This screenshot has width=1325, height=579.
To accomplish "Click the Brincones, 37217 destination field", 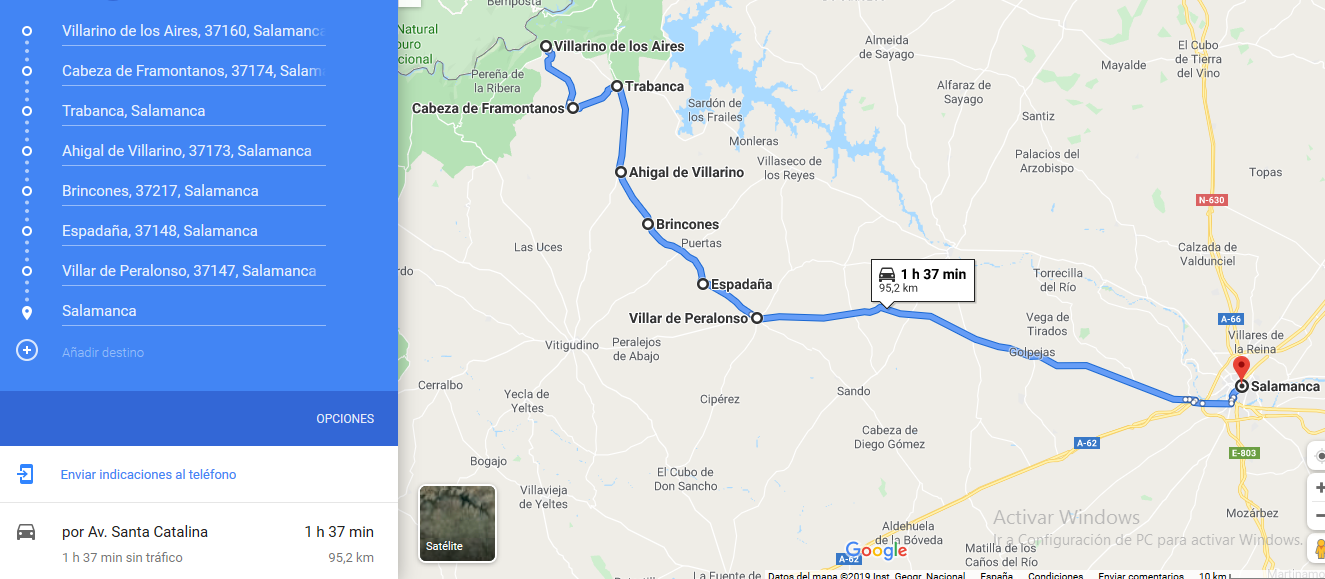I will click(x=193, y=191).
